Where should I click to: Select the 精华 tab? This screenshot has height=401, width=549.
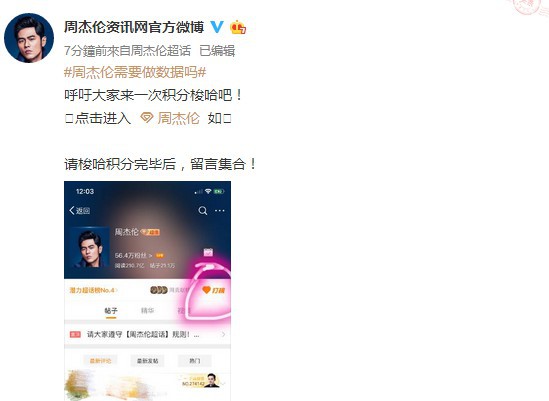[147, 311]
